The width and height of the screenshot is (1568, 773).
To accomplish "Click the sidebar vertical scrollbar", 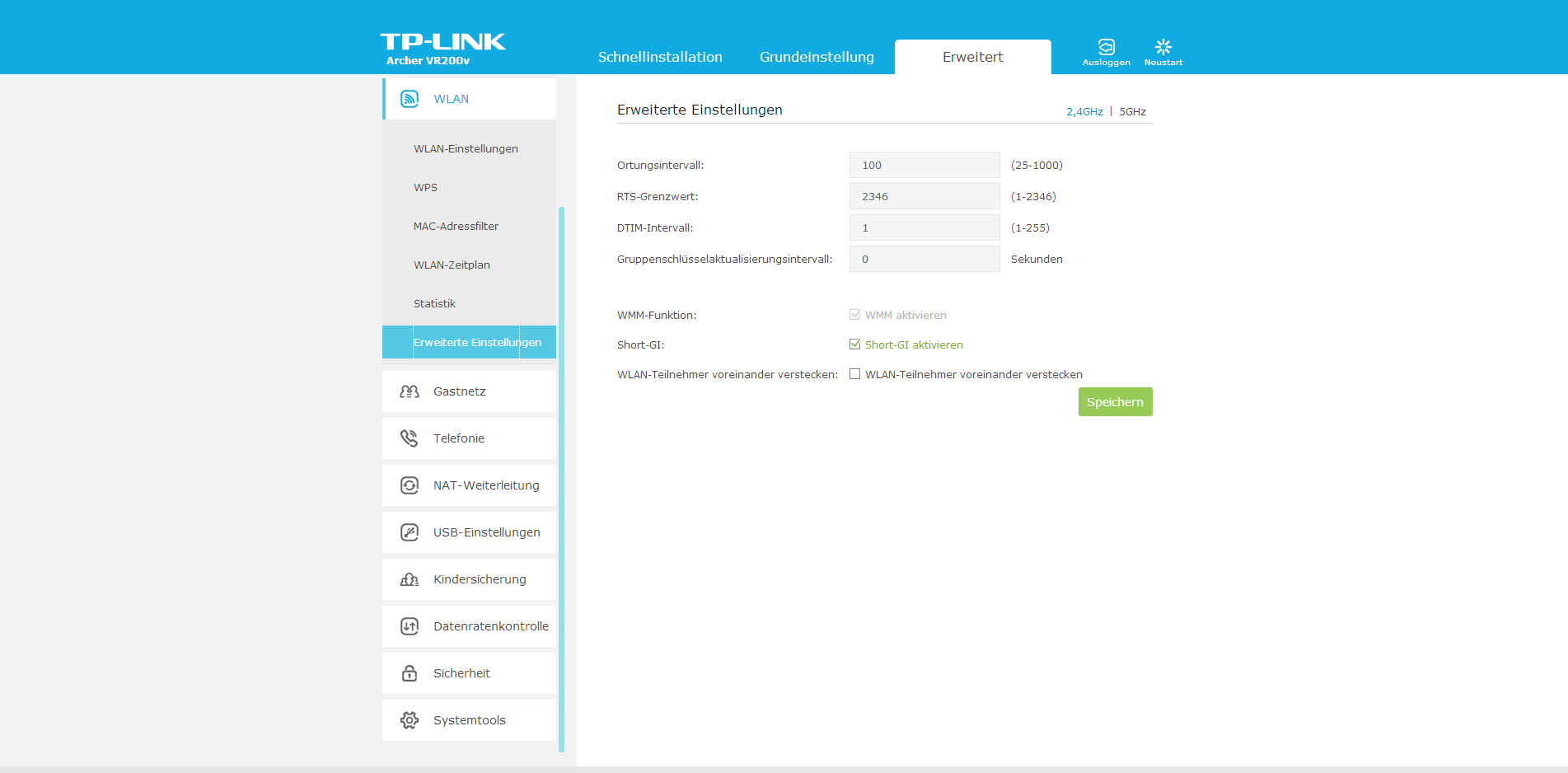I will pos(561,478).
